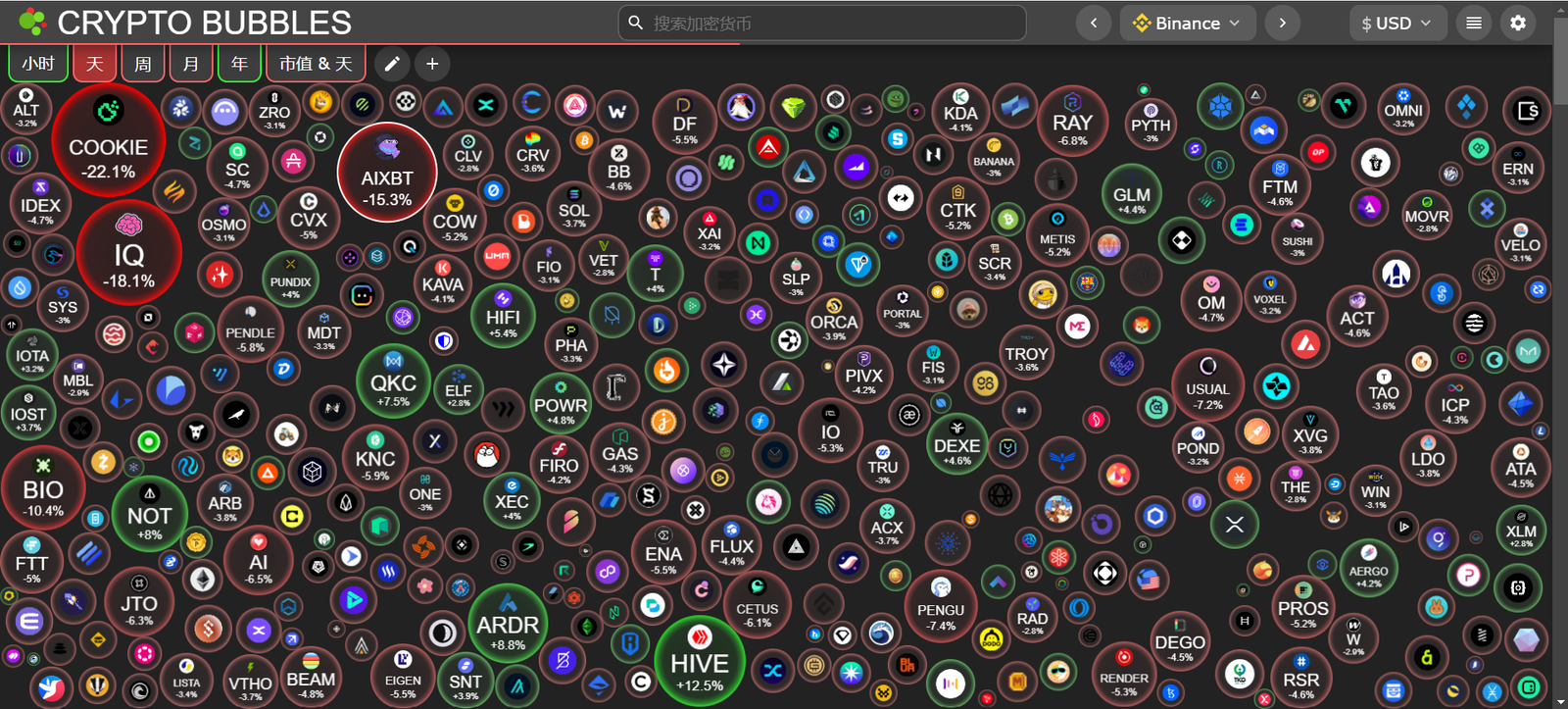Viewport: 1568px width, 709px height.
Task: Select the RAY bubble
Action: point(1073,122)
